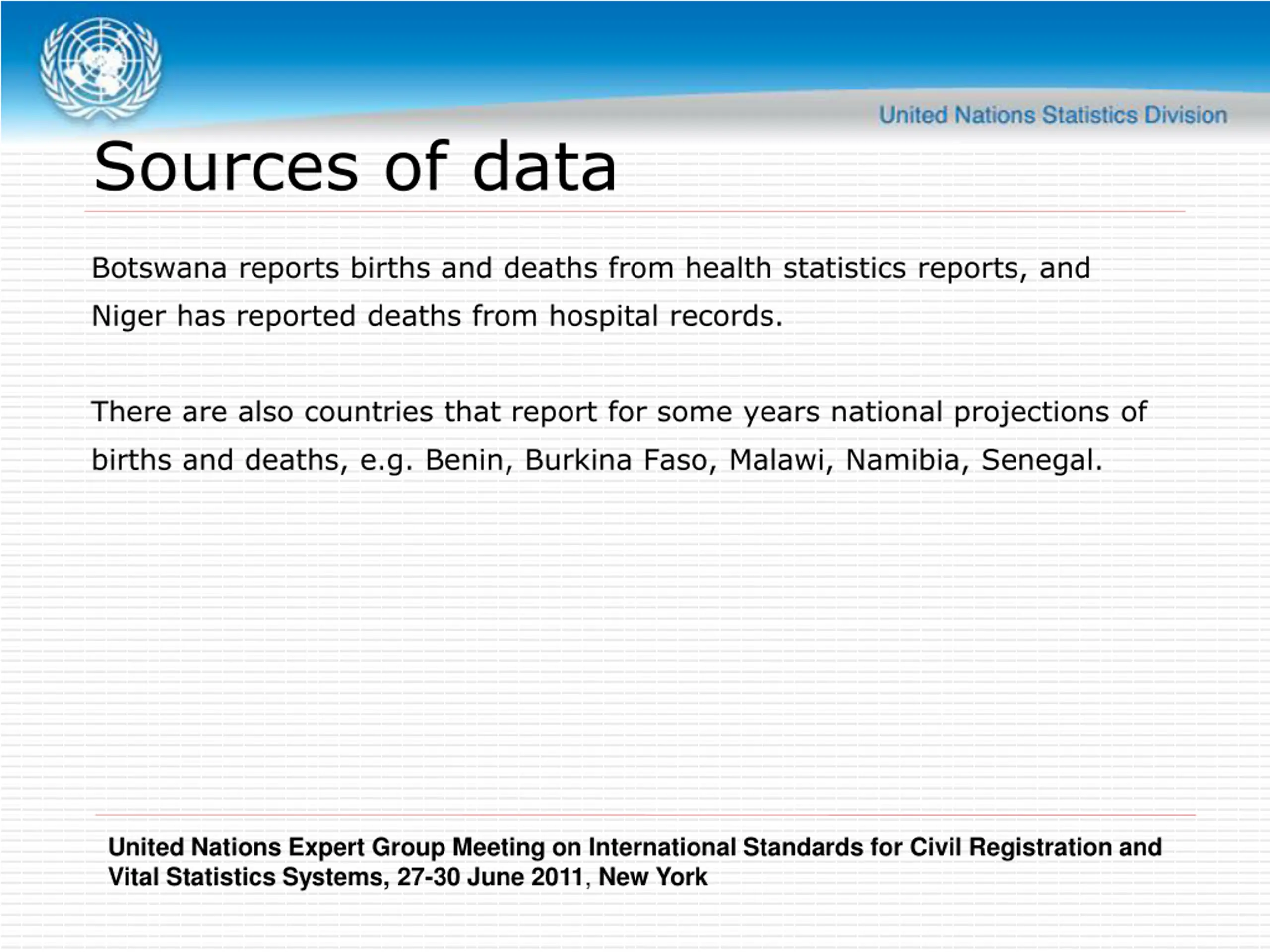
Task: Select the Sources of data title
Action: point(355,167)
